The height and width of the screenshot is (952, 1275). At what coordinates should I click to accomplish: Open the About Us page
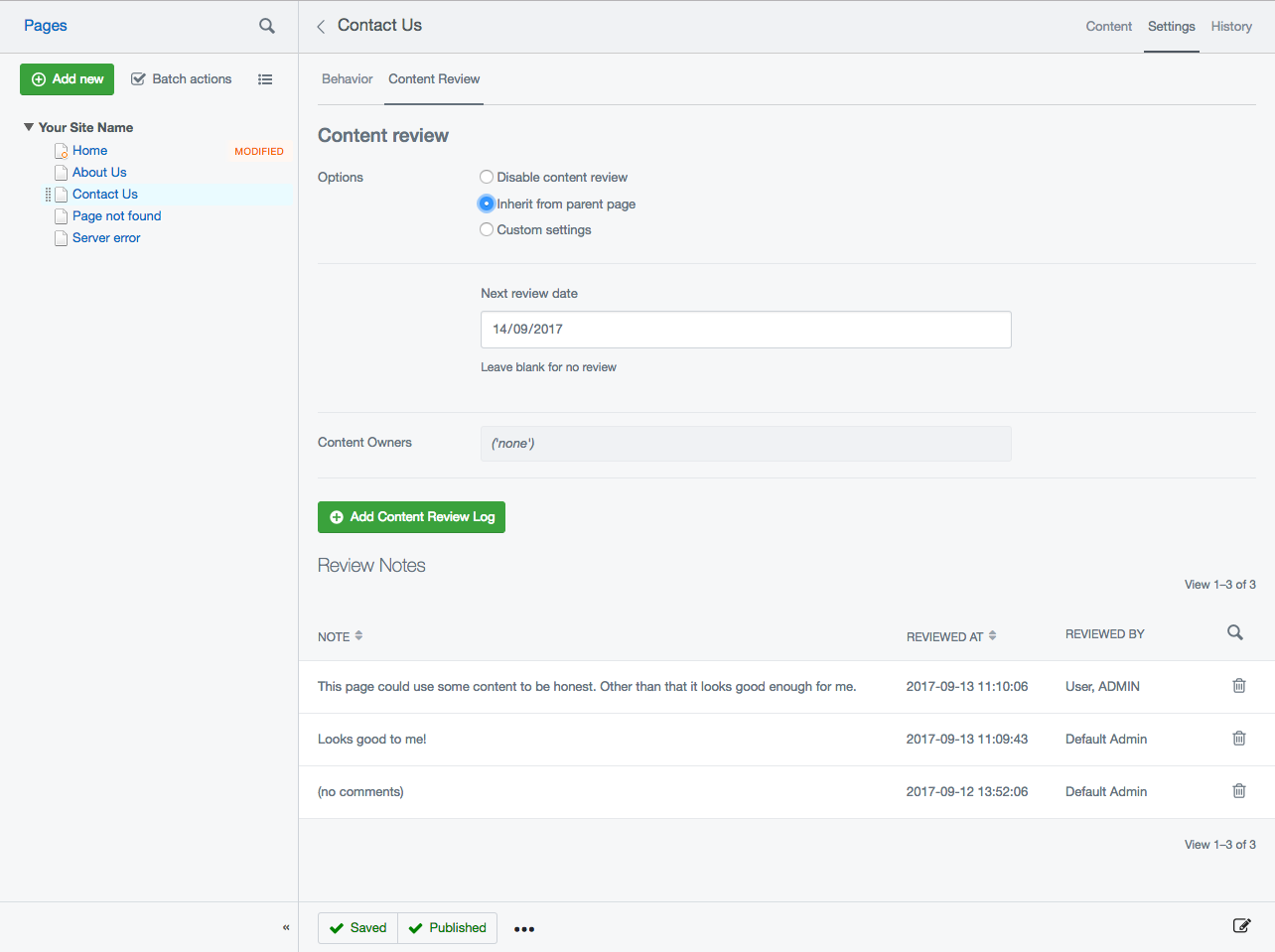pyautogui.click(x=98, y=172)
